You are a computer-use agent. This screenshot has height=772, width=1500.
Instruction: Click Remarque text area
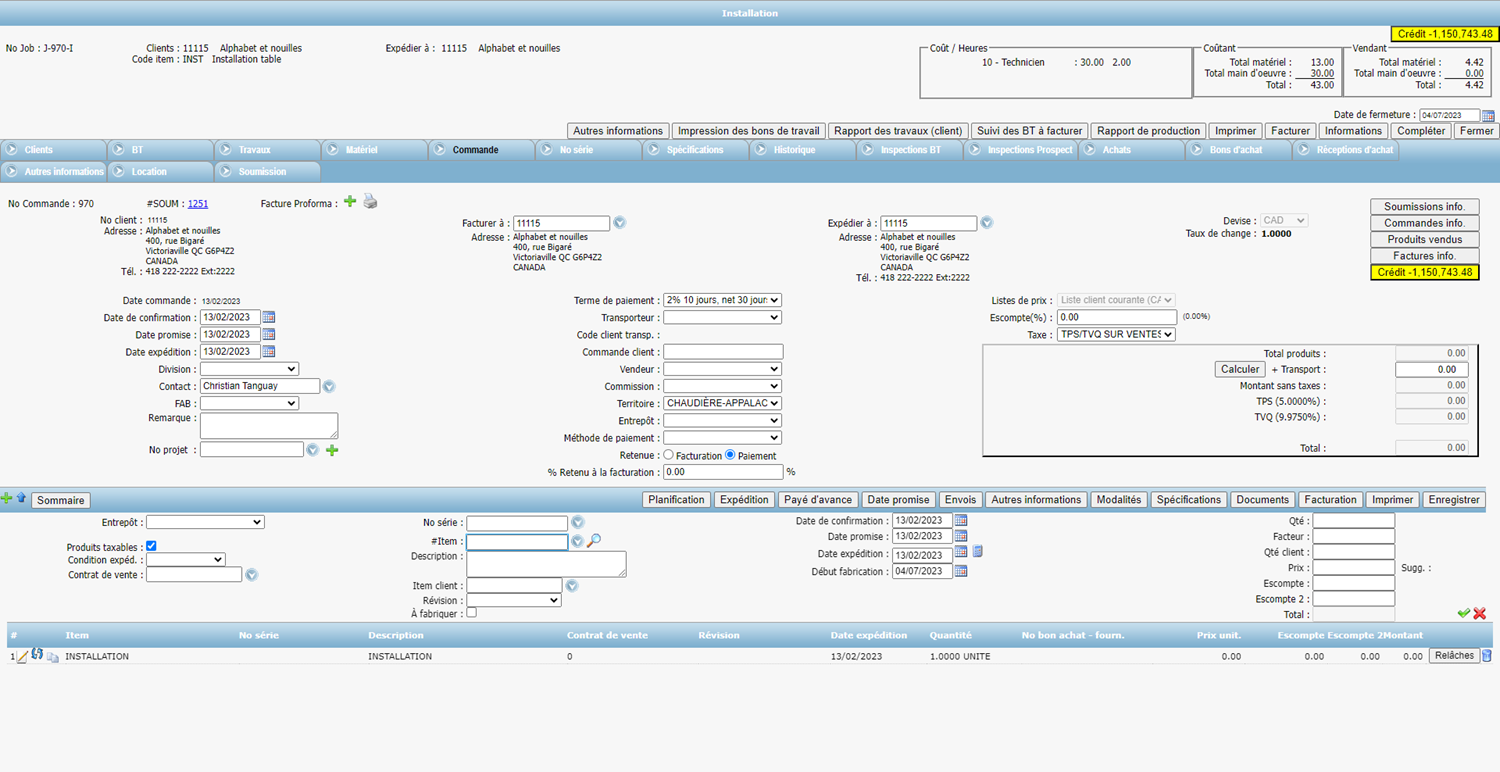point(269,426)
